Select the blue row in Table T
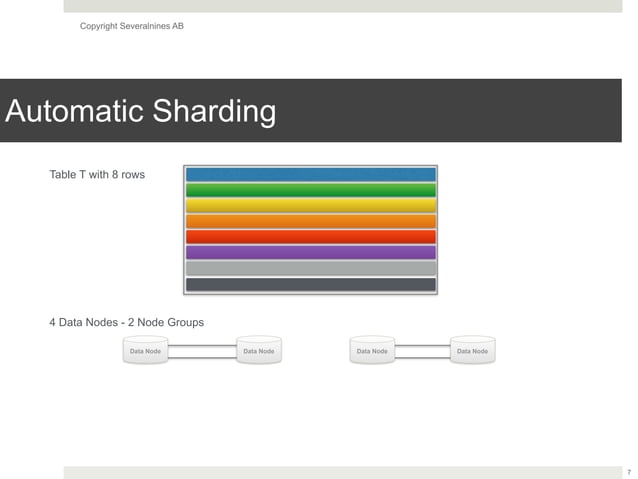The height and width of the screenshot is (479, 638). 310,175
